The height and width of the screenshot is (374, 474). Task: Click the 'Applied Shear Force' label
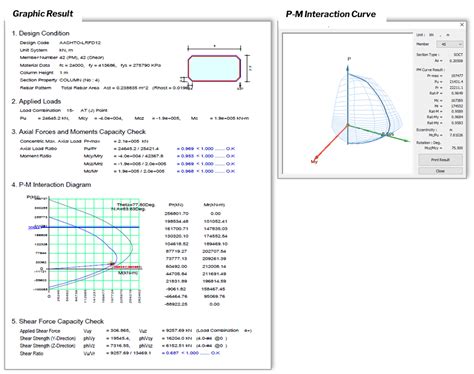pos(40,331)
